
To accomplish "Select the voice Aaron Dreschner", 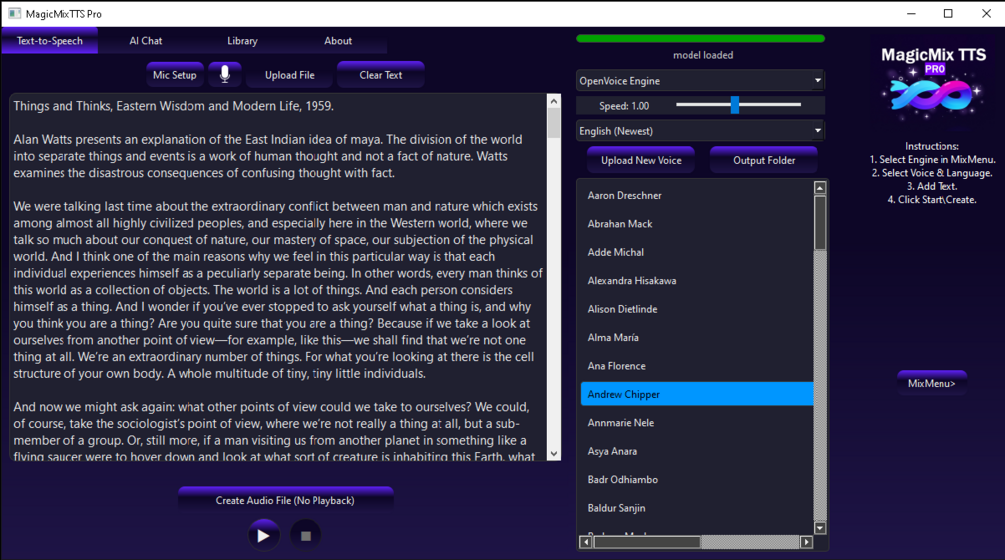I will (697, 195).
